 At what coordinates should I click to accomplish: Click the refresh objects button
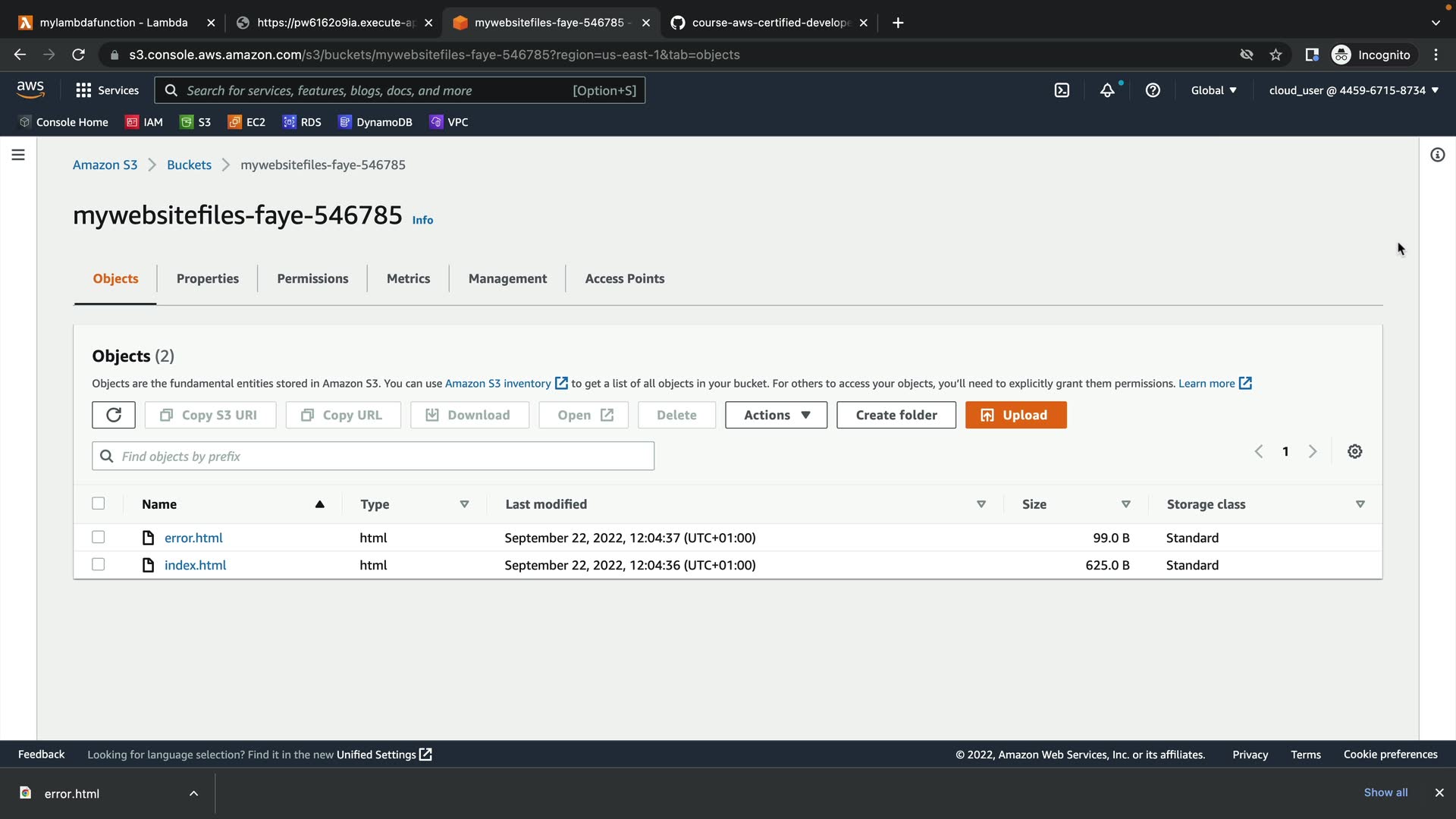114,415
